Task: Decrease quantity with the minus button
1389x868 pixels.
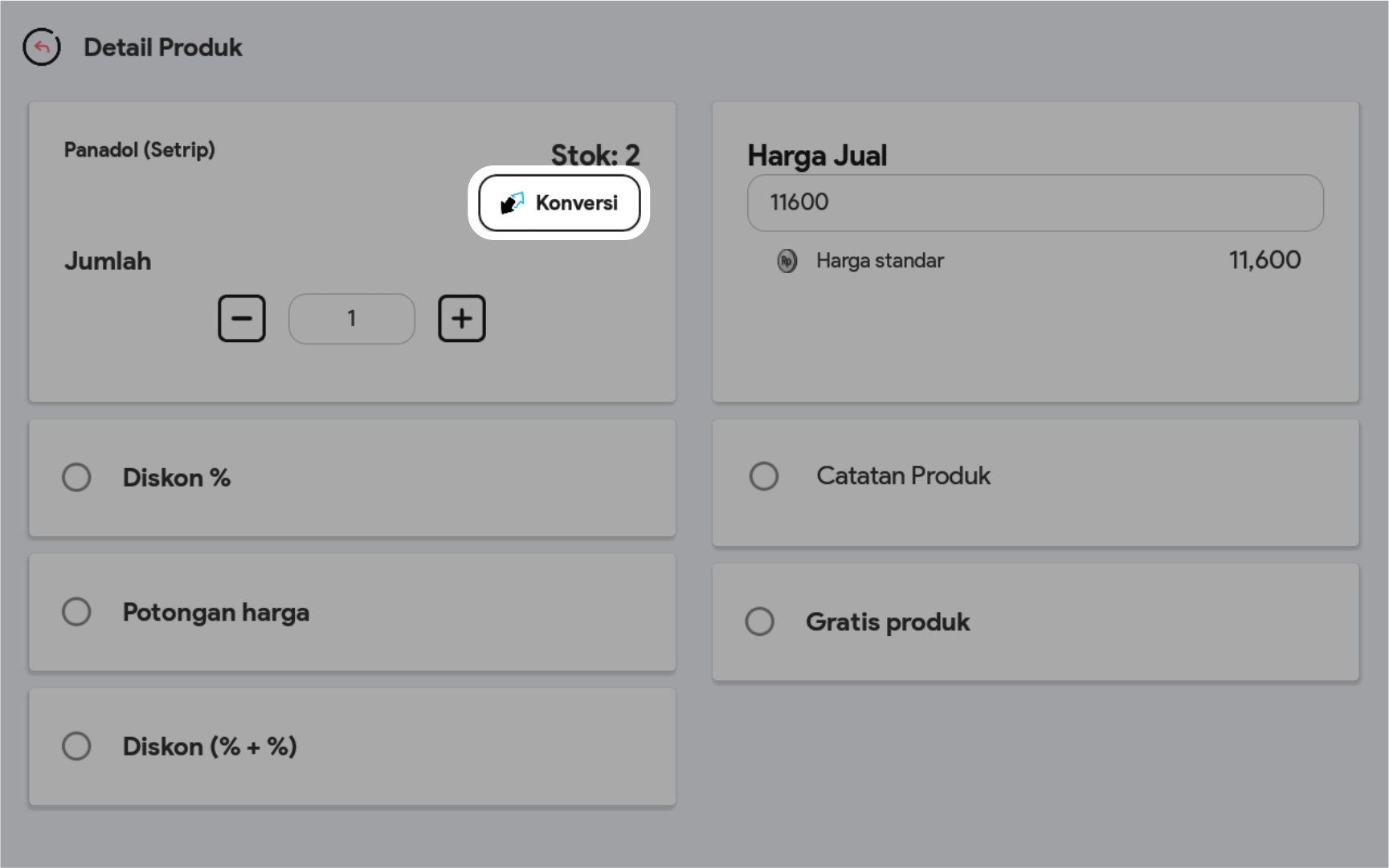Action: pos(242,319)
